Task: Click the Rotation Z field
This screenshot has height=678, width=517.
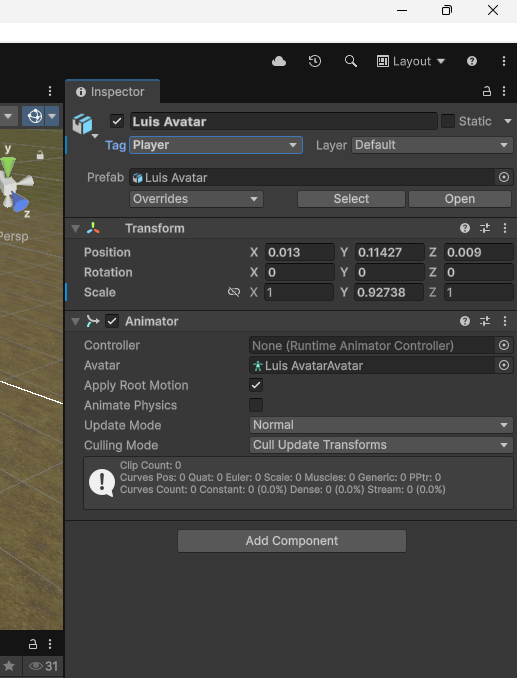Action: 479,272
